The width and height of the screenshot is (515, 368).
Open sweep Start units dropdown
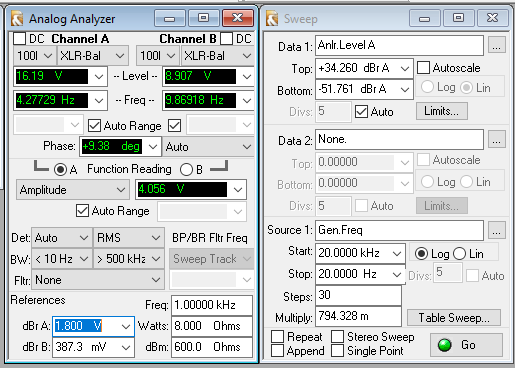point(397,254)
